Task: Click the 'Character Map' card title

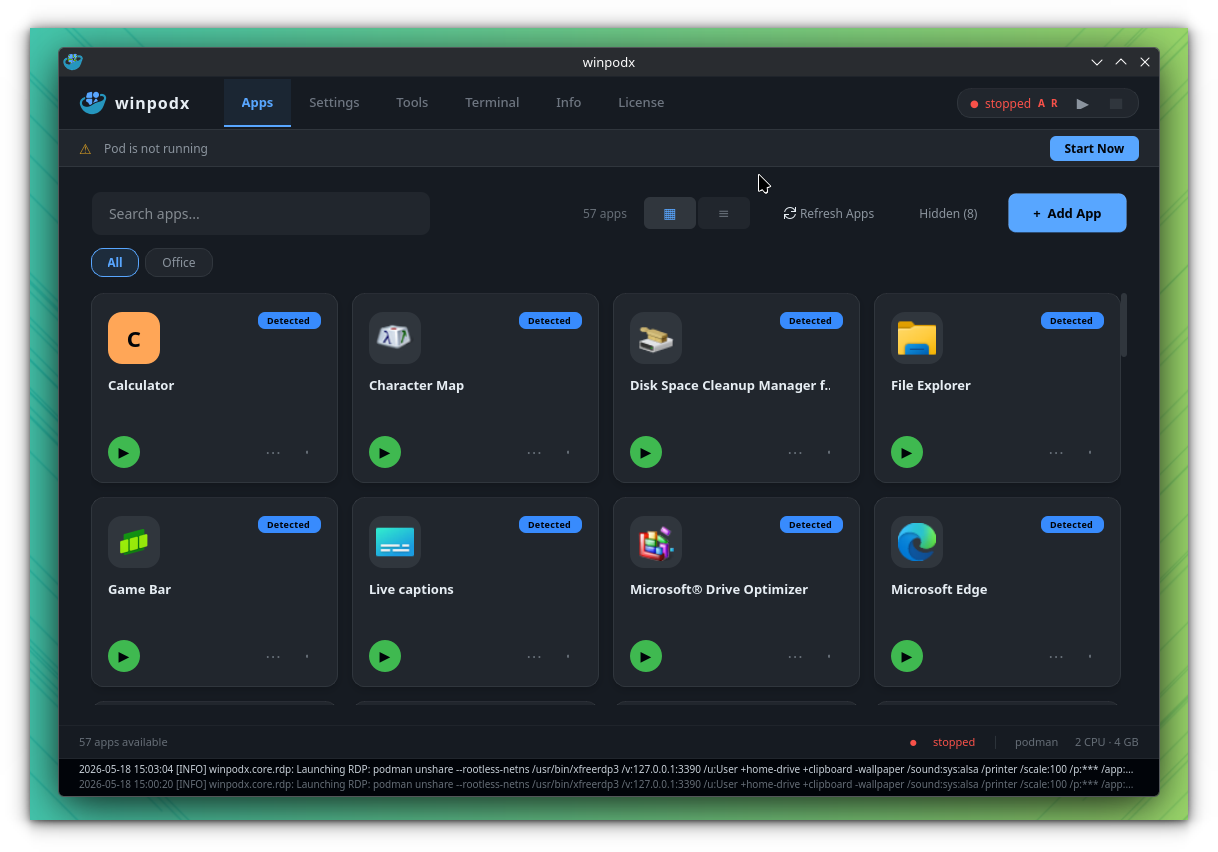Action: (x=416, y=386)
